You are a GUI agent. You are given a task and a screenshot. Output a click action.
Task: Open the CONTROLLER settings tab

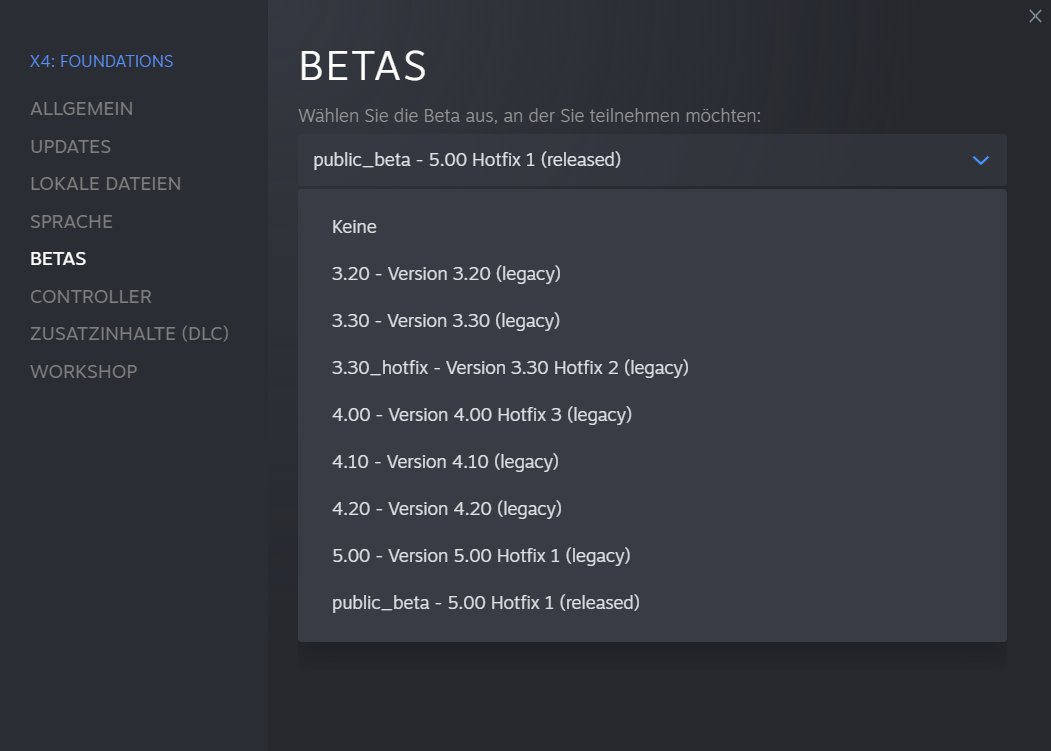90,296
